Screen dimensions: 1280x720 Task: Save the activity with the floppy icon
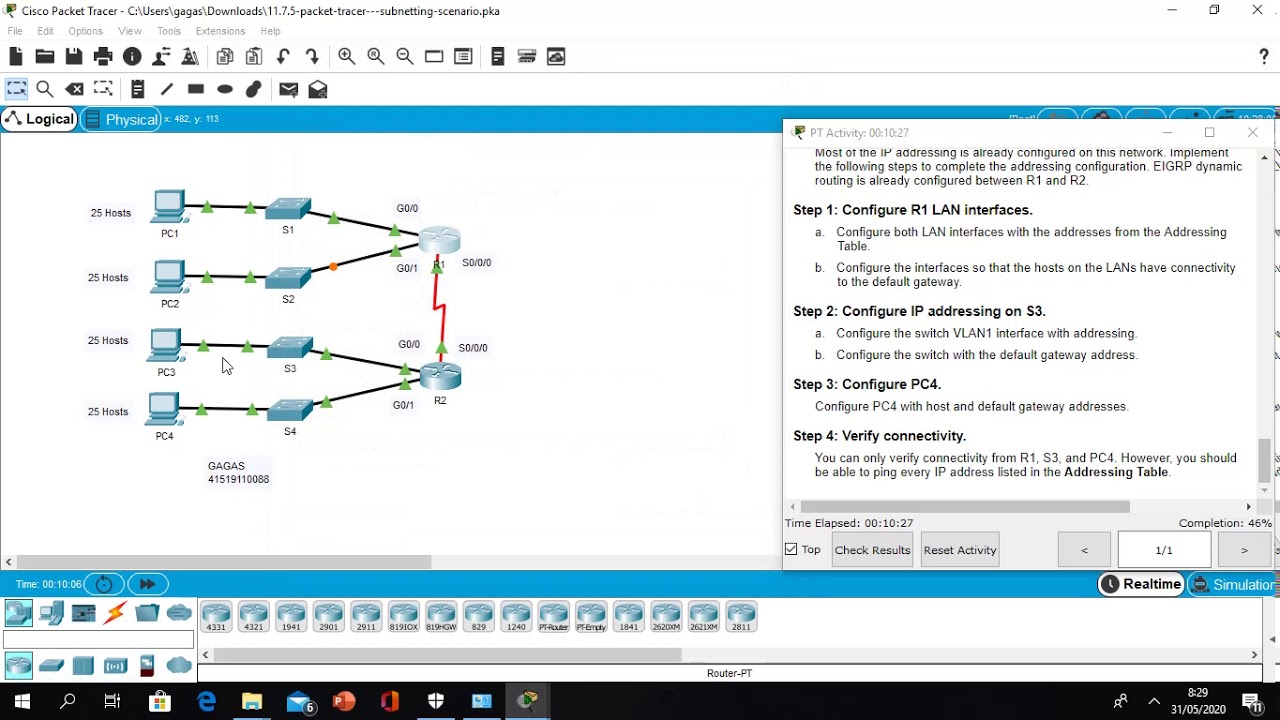click(74, 57)
